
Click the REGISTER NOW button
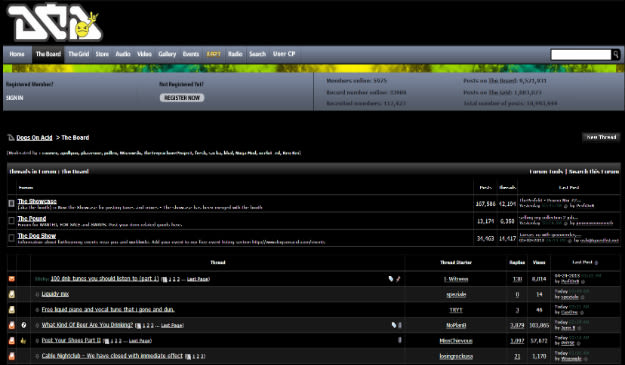tap(182, 98)
